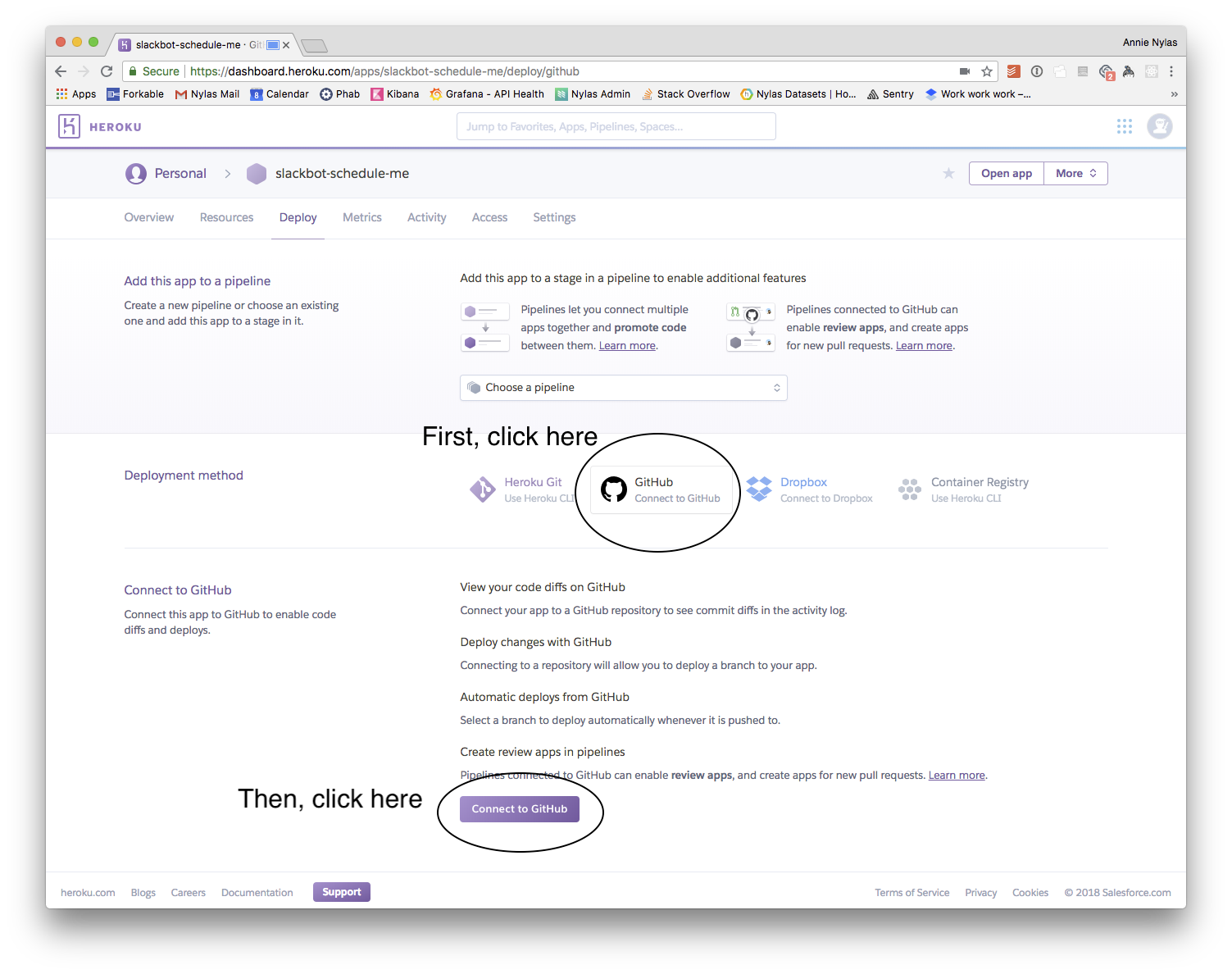Click the Annie Nylas profile name
Image resolution: width=1232 pixels, height=974 pixels.
[x=1150, y=43]
